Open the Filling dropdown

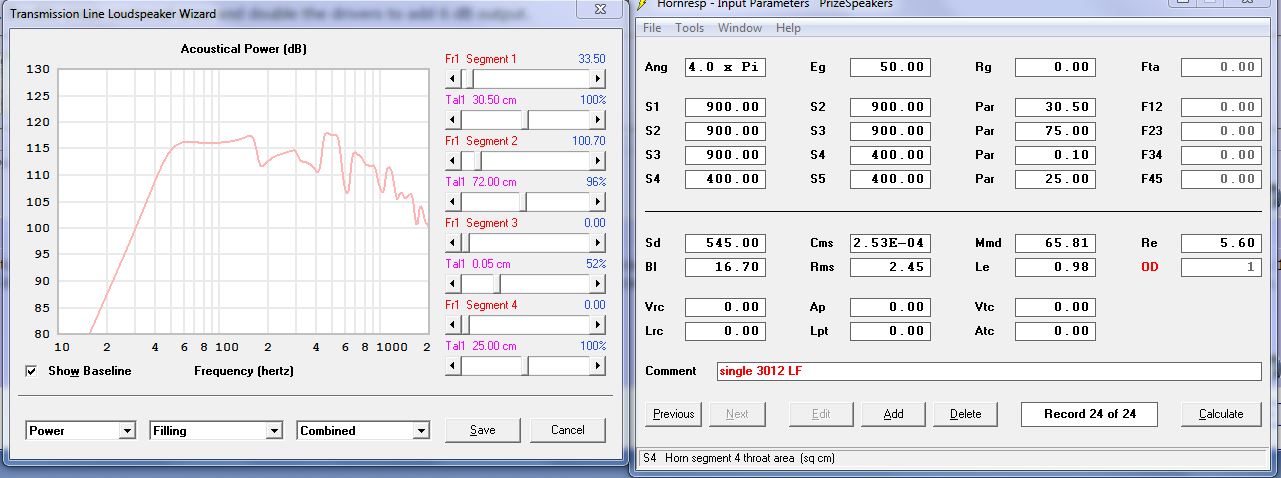(x=217, y=431)
